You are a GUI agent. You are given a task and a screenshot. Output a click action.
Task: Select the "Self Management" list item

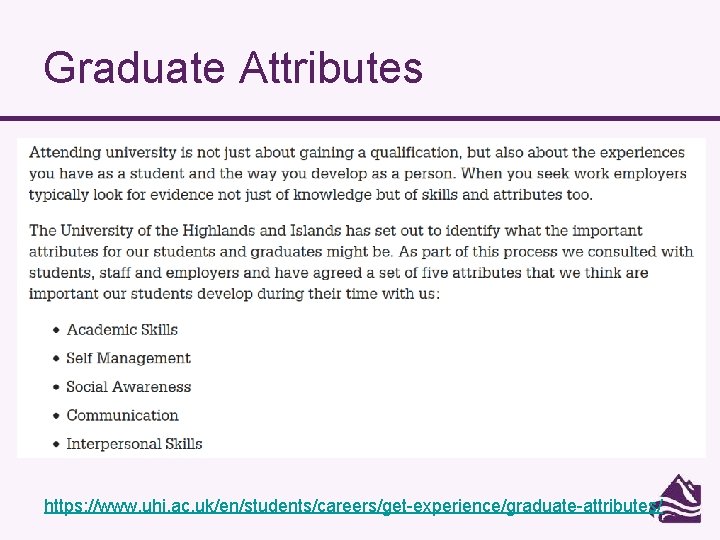coord(128,358)
